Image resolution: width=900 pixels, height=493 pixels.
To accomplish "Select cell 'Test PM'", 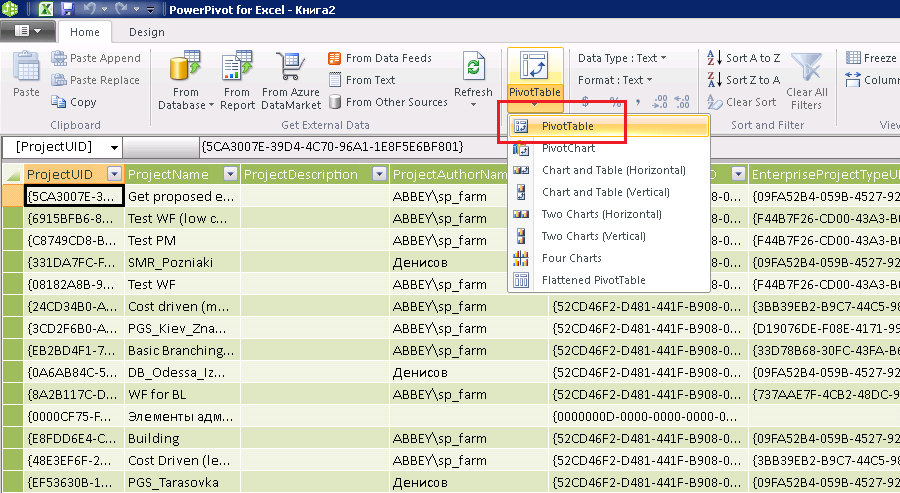I will pos(182,240).
